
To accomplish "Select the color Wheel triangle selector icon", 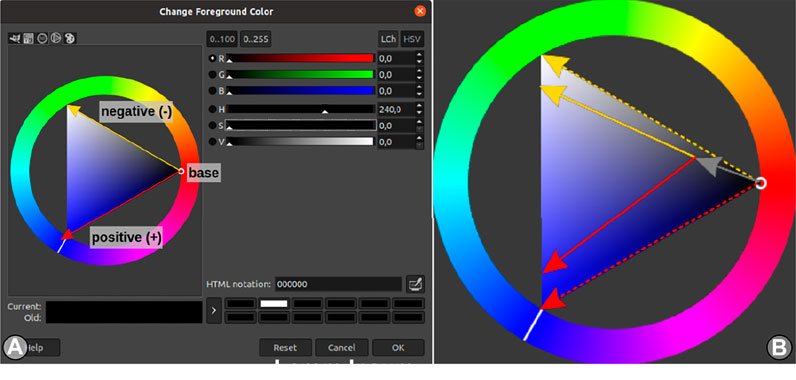I will tap(56, 38).
